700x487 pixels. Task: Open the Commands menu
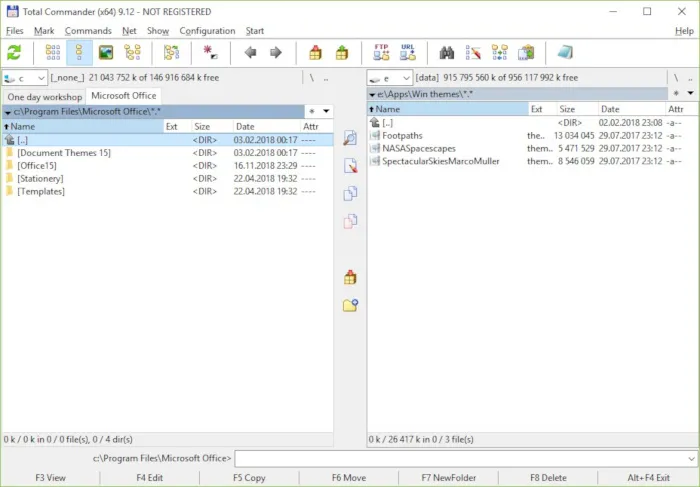[x=88, y=31]
